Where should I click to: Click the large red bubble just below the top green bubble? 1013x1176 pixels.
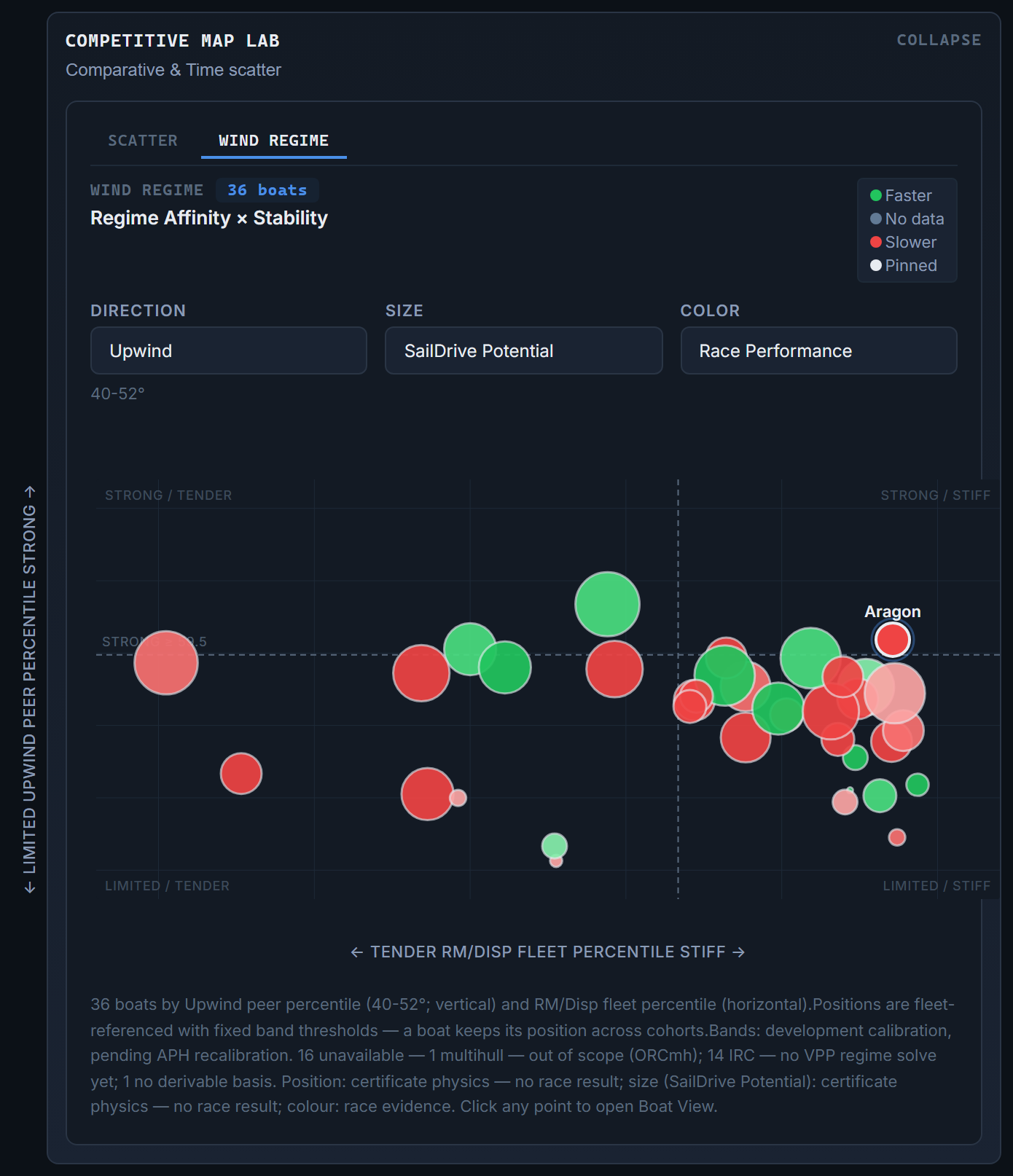pyautogui.click(x=614, y=669)
